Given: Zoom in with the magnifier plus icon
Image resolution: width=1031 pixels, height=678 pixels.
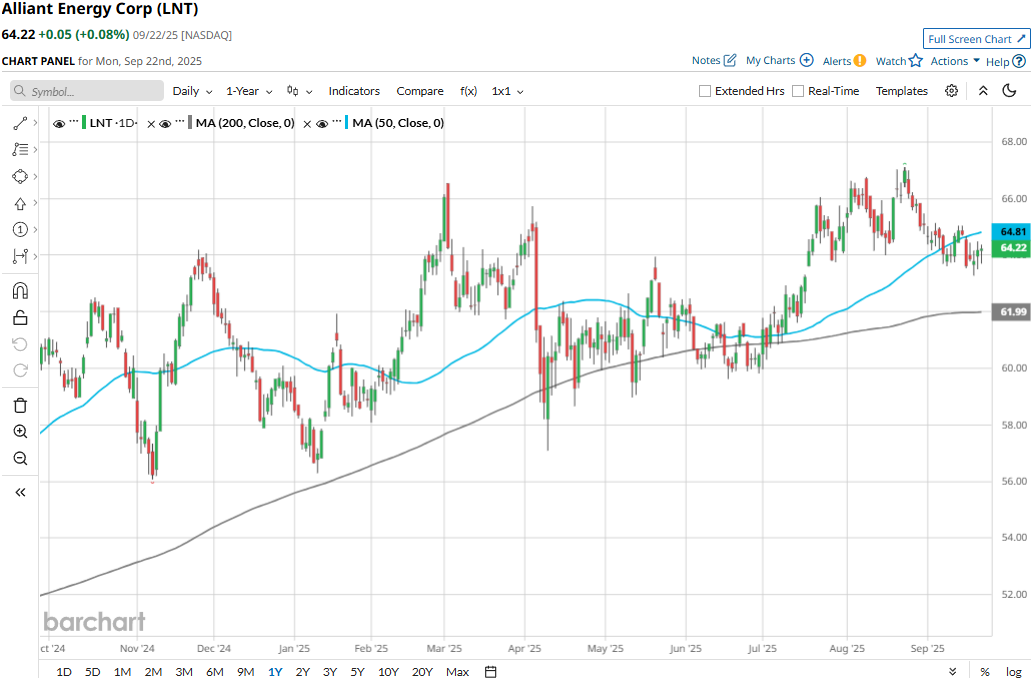Looking at the screenshot, I should (x=20, y=432).
